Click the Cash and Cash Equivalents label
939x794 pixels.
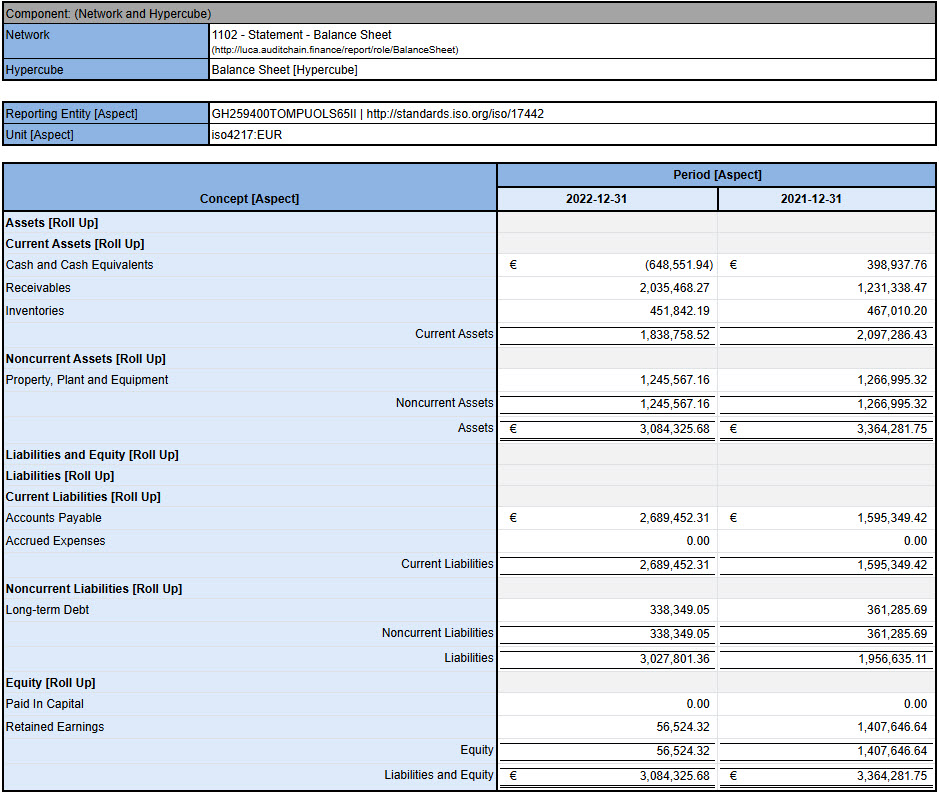click(79, 265)
